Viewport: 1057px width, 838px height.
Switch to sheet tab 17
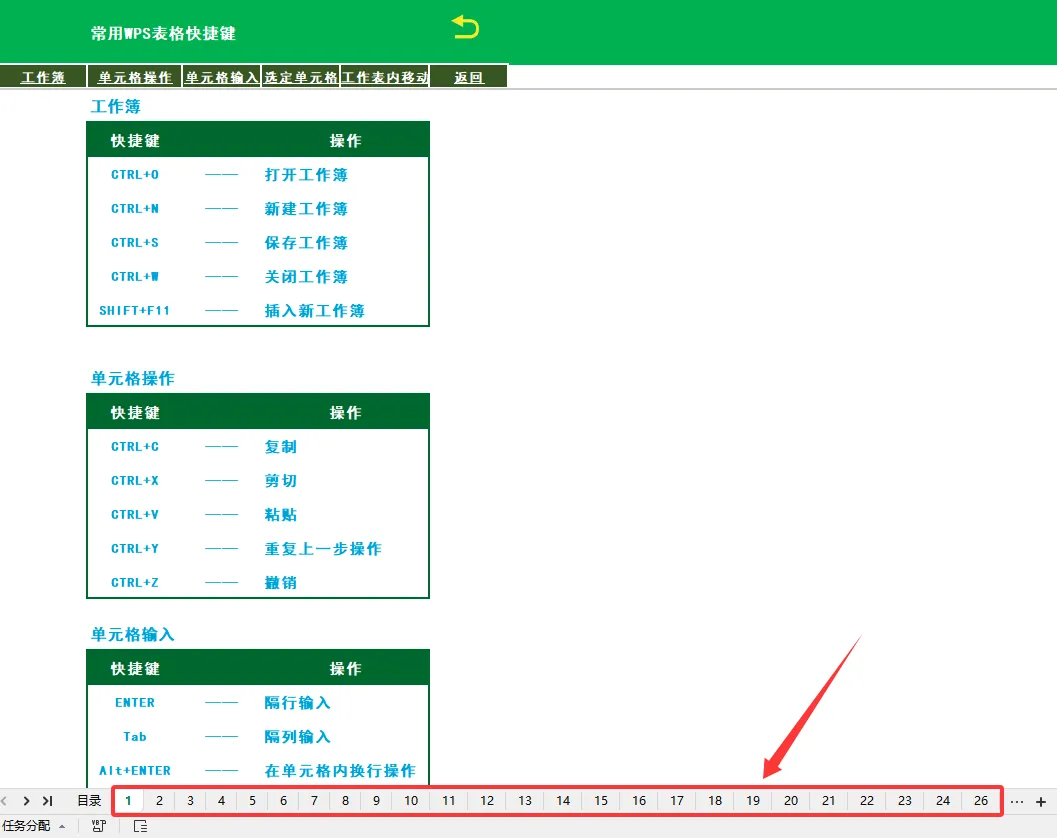(x=677, y=801)
